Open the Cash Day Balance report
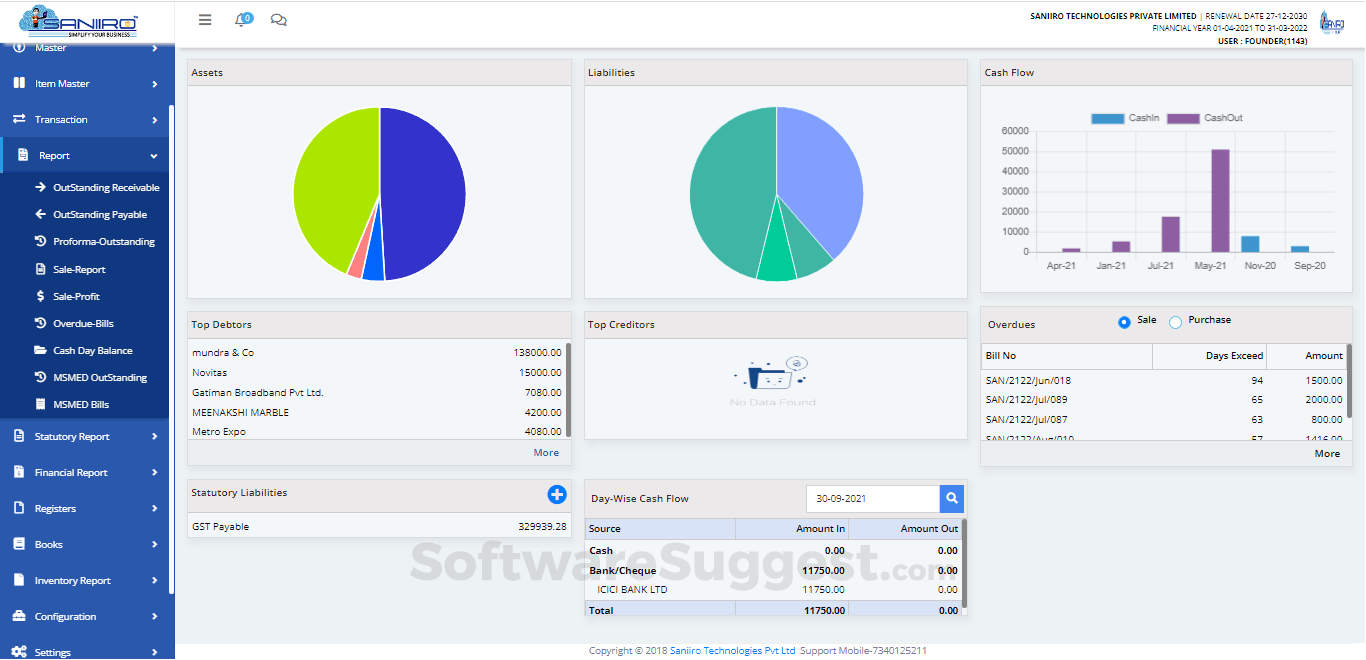Screen dimensions: 1366x660 [x=92, y=351]
